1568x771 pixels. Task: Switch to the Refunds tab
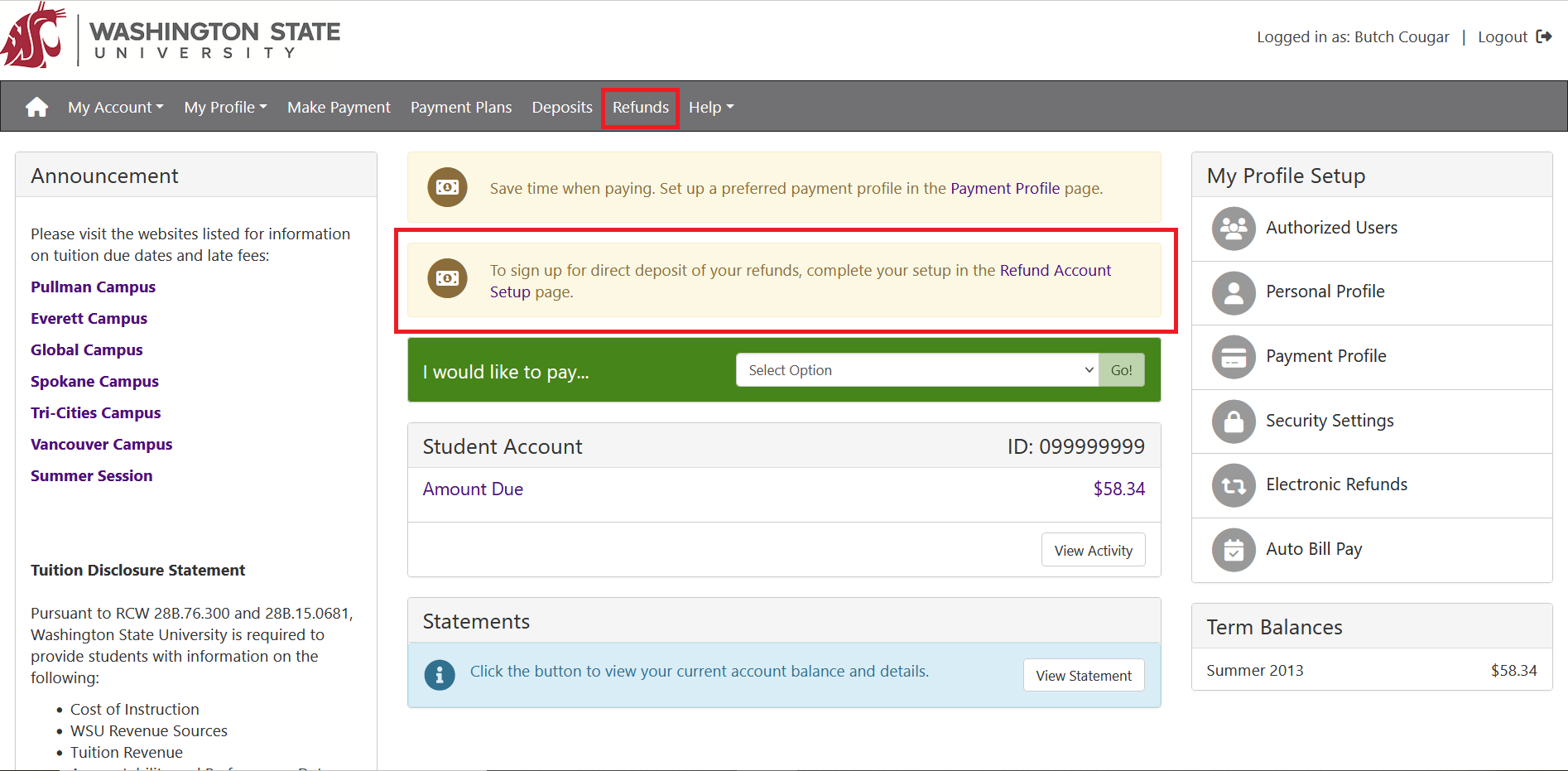(640, 107)
